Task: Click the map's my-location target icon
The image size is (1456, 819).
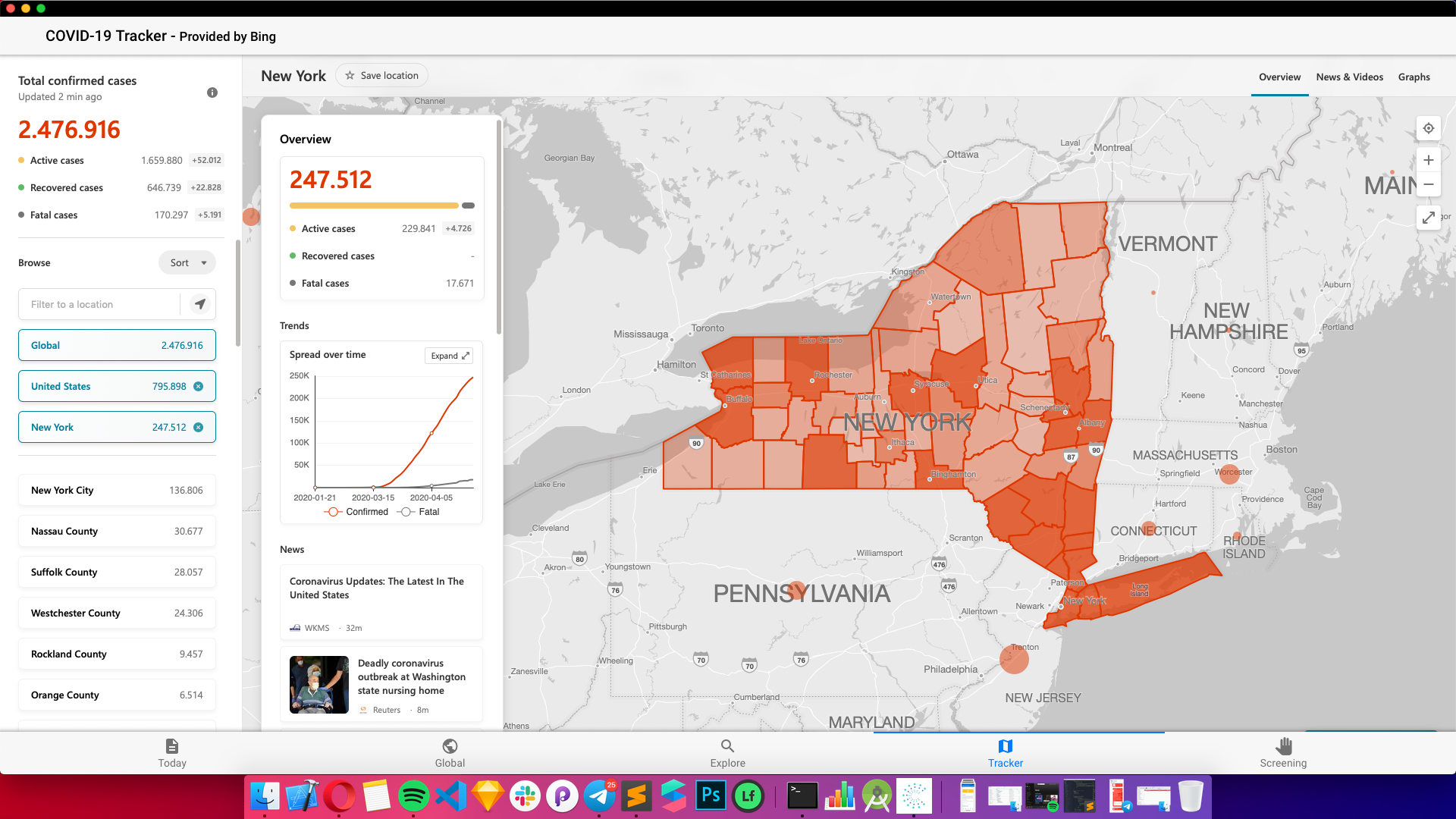Action: (1429, 128)
